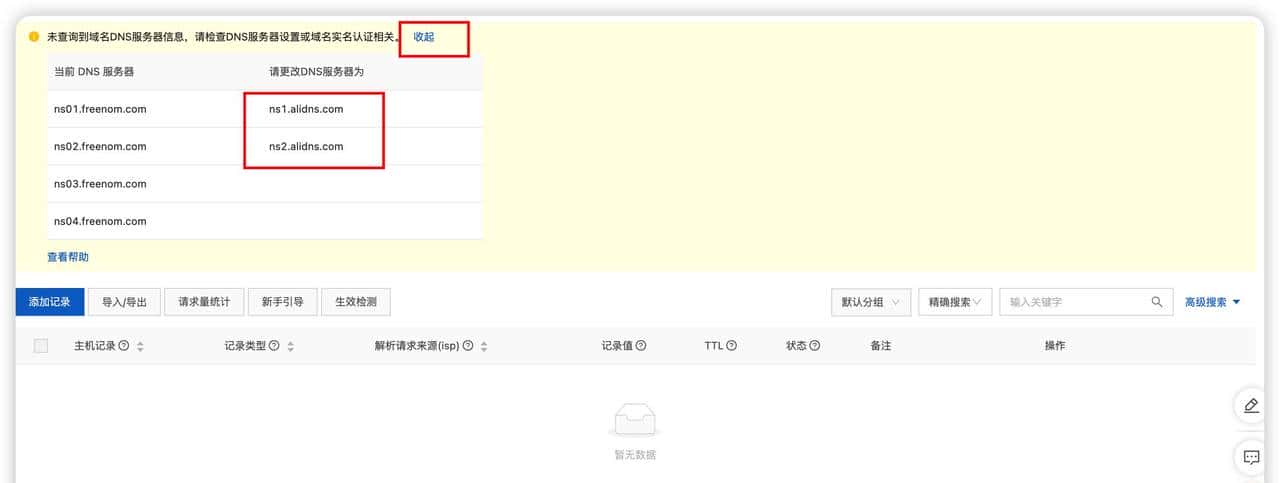
Task: Select ns01.freenom.com text
Action: point(100,109)
